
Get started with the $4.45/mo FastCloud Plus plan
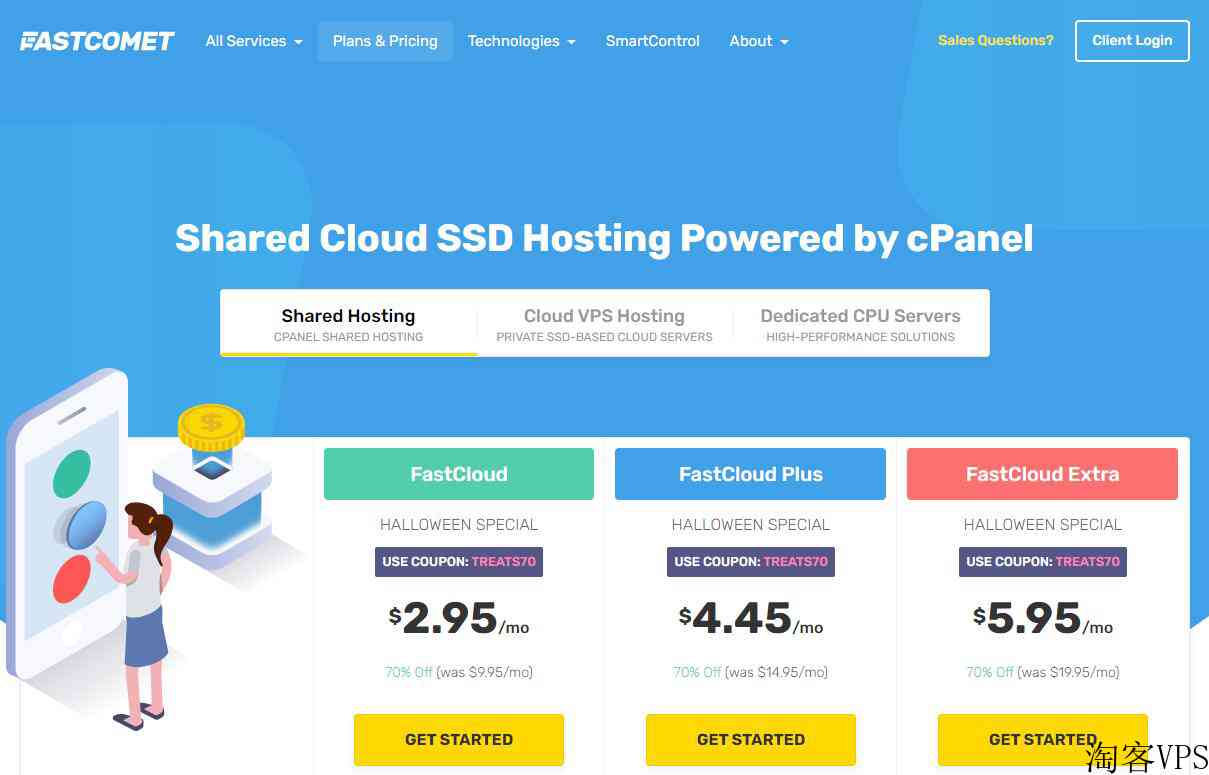[751, 740]
